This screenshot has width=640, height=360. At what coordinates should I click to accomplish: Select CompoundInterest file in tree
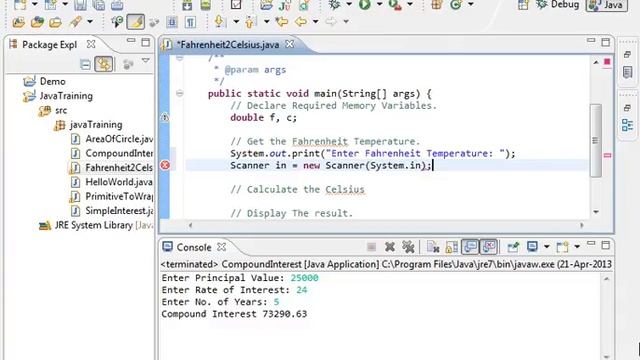coord(111,153)
